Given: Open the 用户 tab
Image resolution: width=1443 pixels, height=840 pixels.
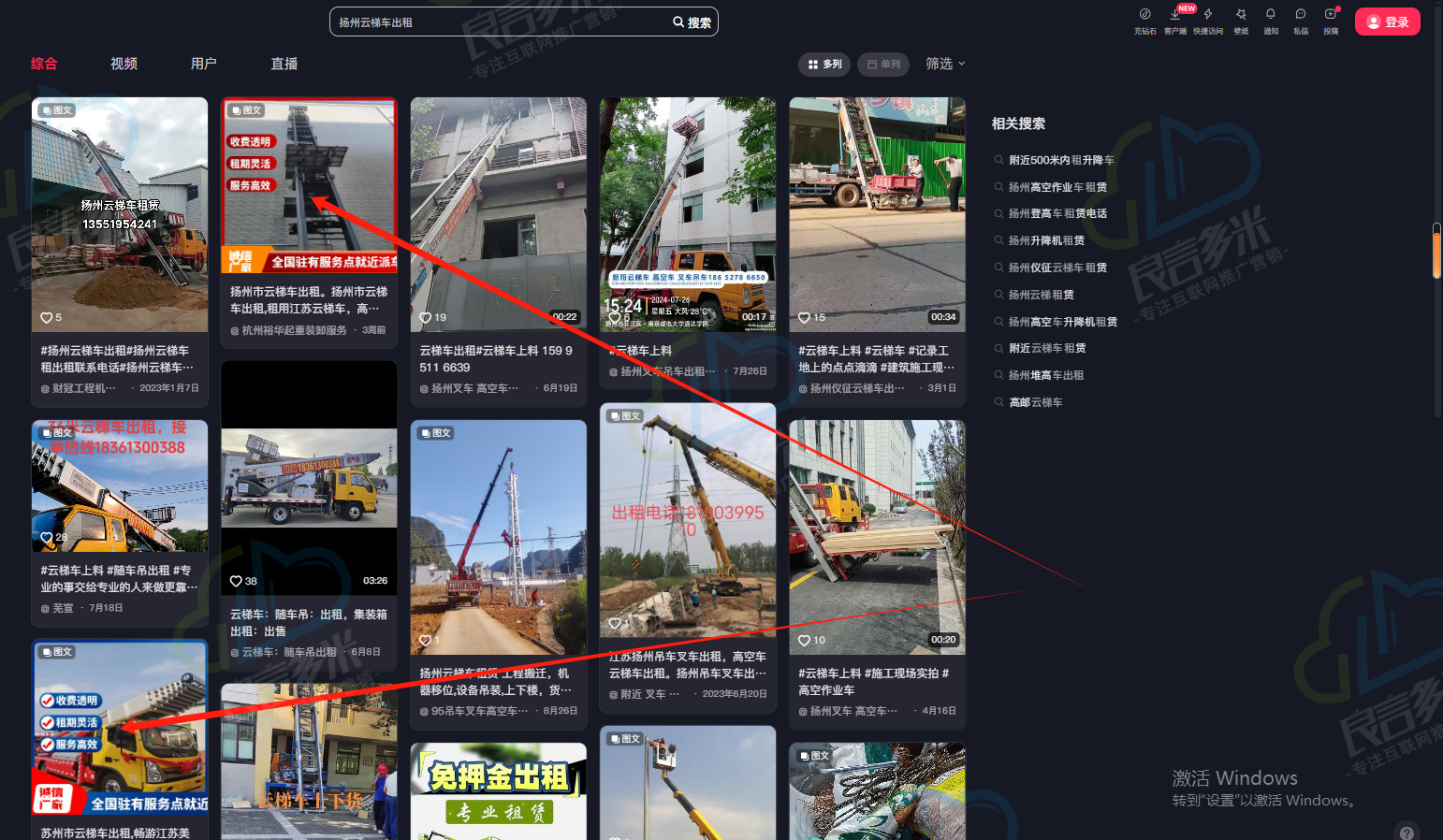Looking at the screenshot, I should tap(204, 64).
